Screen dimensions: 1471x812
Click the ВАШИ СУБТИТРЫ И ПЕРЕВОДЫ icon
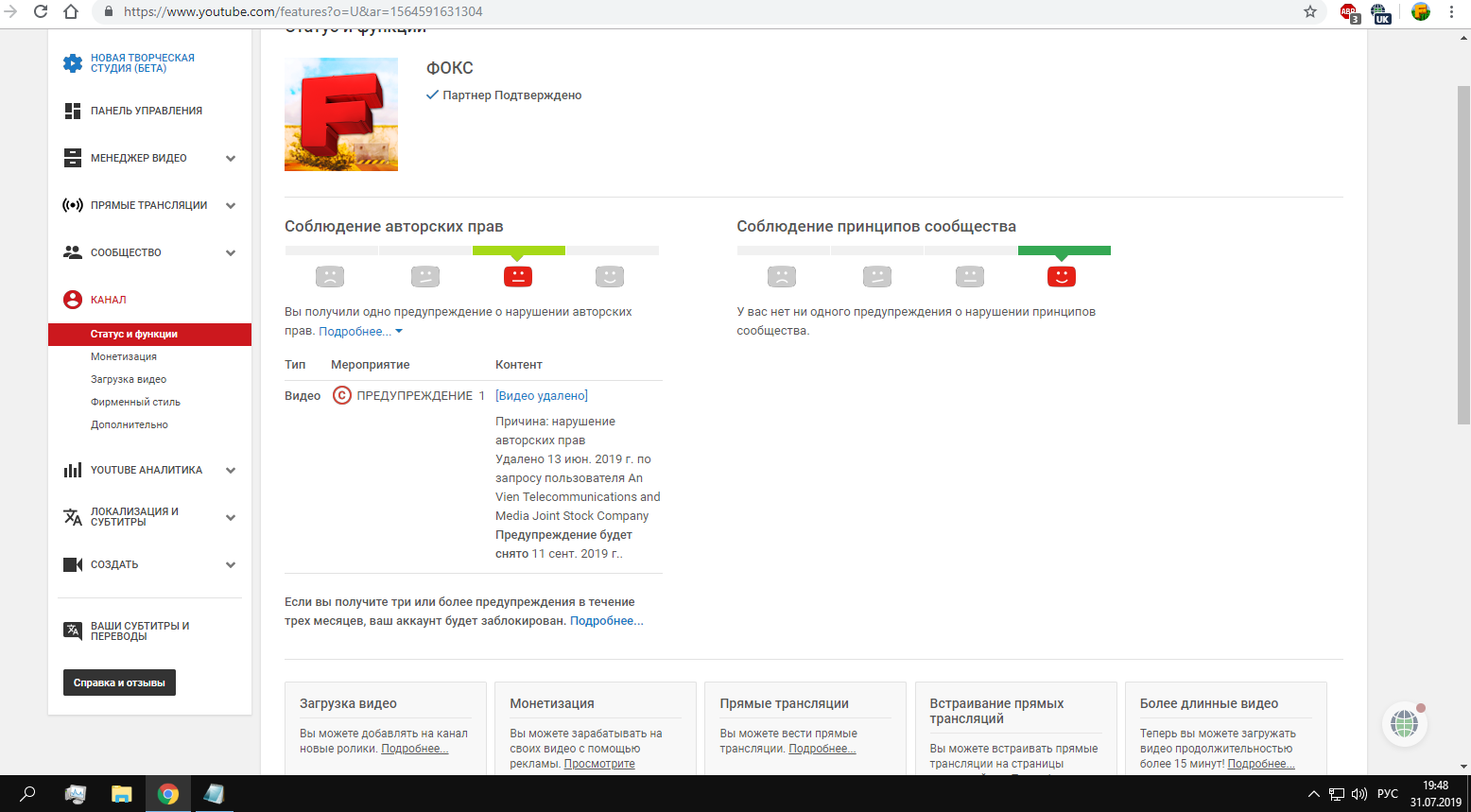pos(73,631)
